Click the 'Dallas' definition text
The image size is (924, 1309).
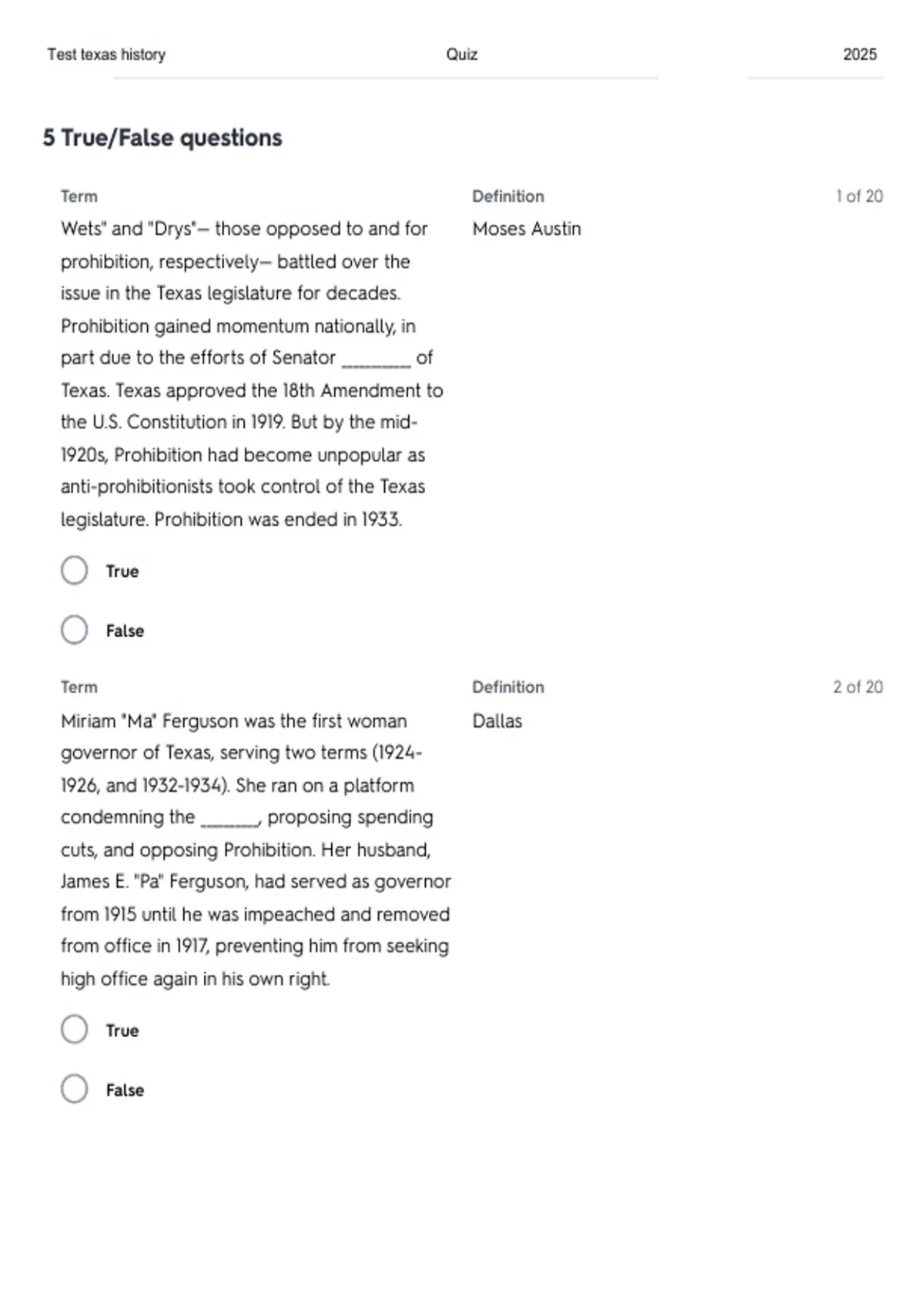[x=497, y=721]
